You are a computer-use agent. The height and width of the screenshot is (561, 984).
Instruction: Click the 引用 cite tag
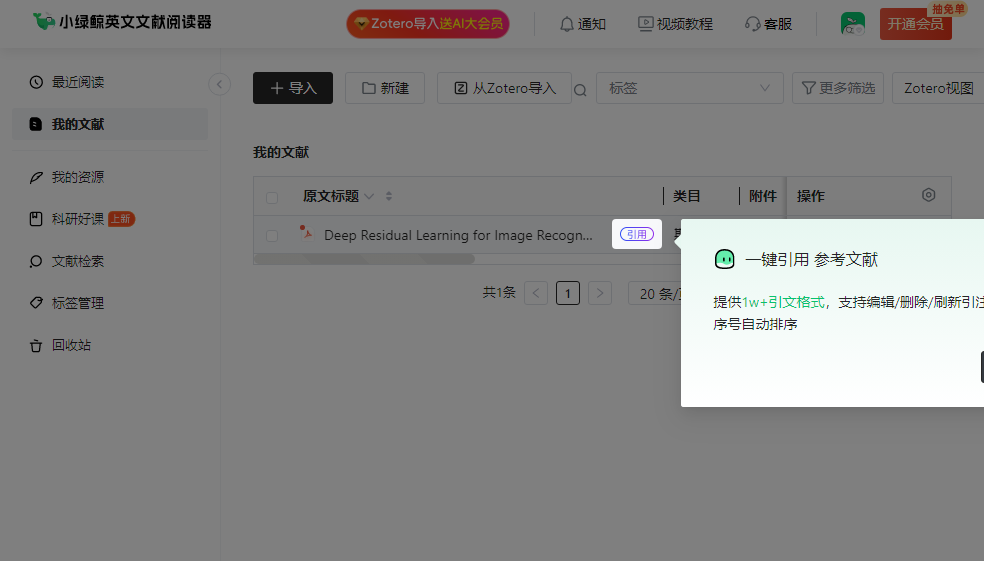(637, 234)
